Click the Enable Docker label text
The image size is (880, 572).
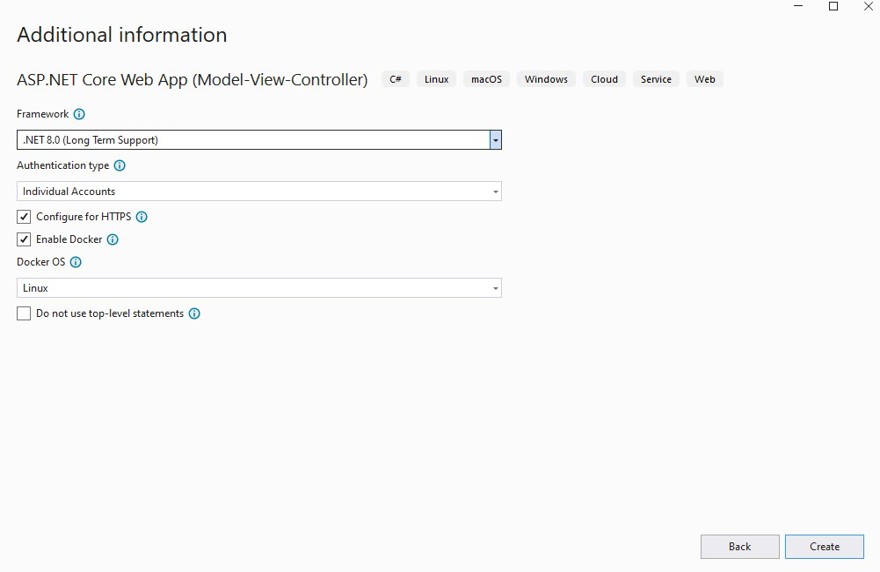click(x=69, y=240)
